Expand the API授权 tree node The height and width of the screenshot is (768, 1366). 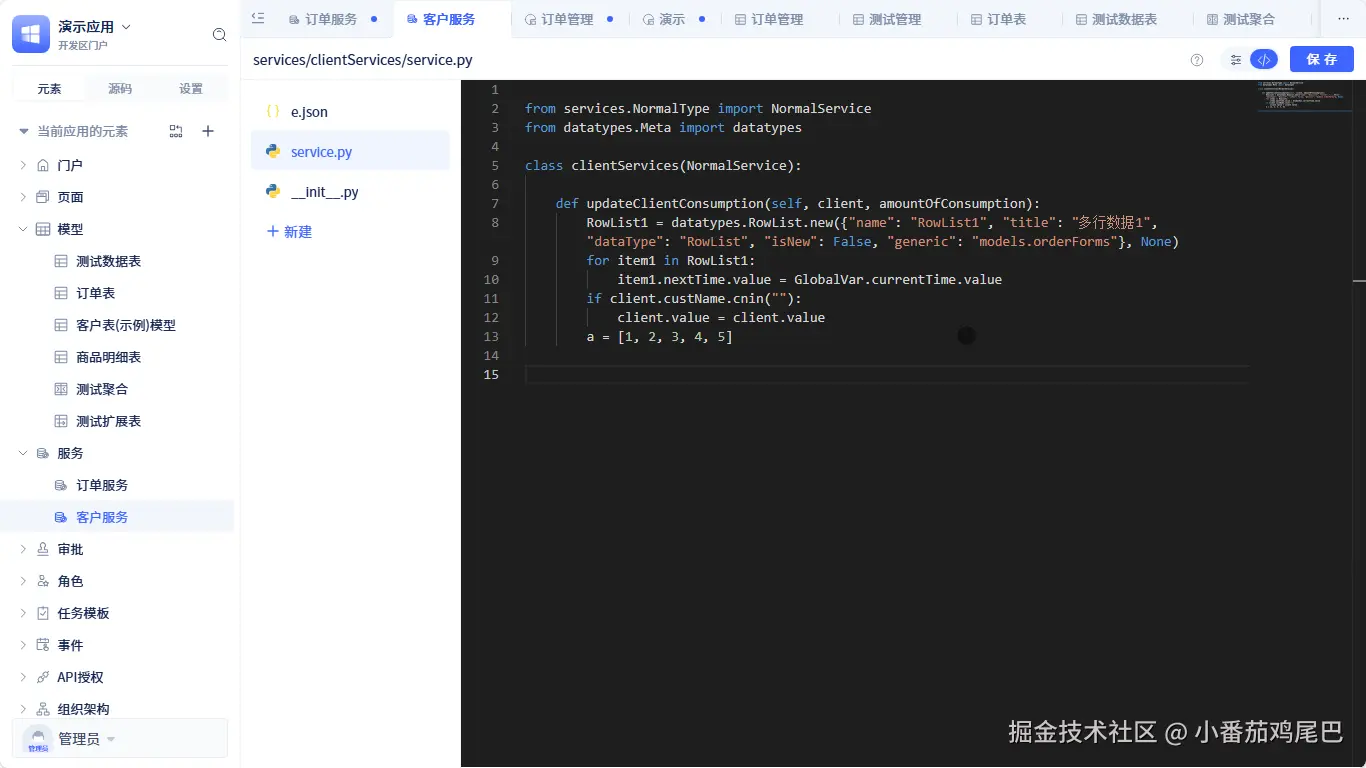pos(23,677)
